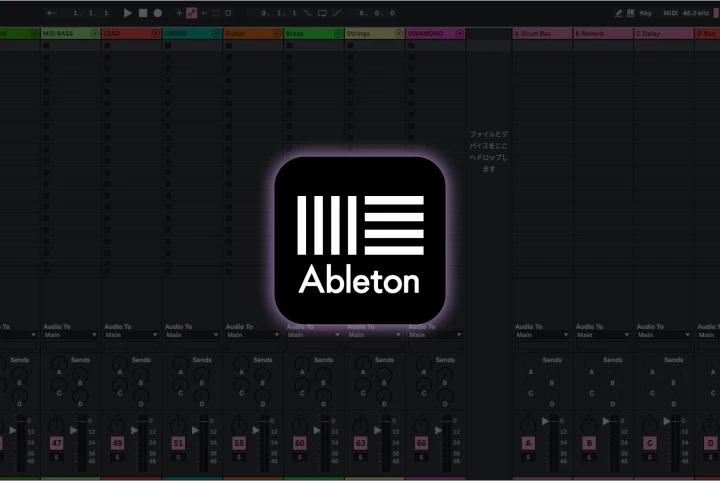This screenshot has width=720, height=481.
Task: Click the circle icon on MID BASS header
Action: pos(95,34)
